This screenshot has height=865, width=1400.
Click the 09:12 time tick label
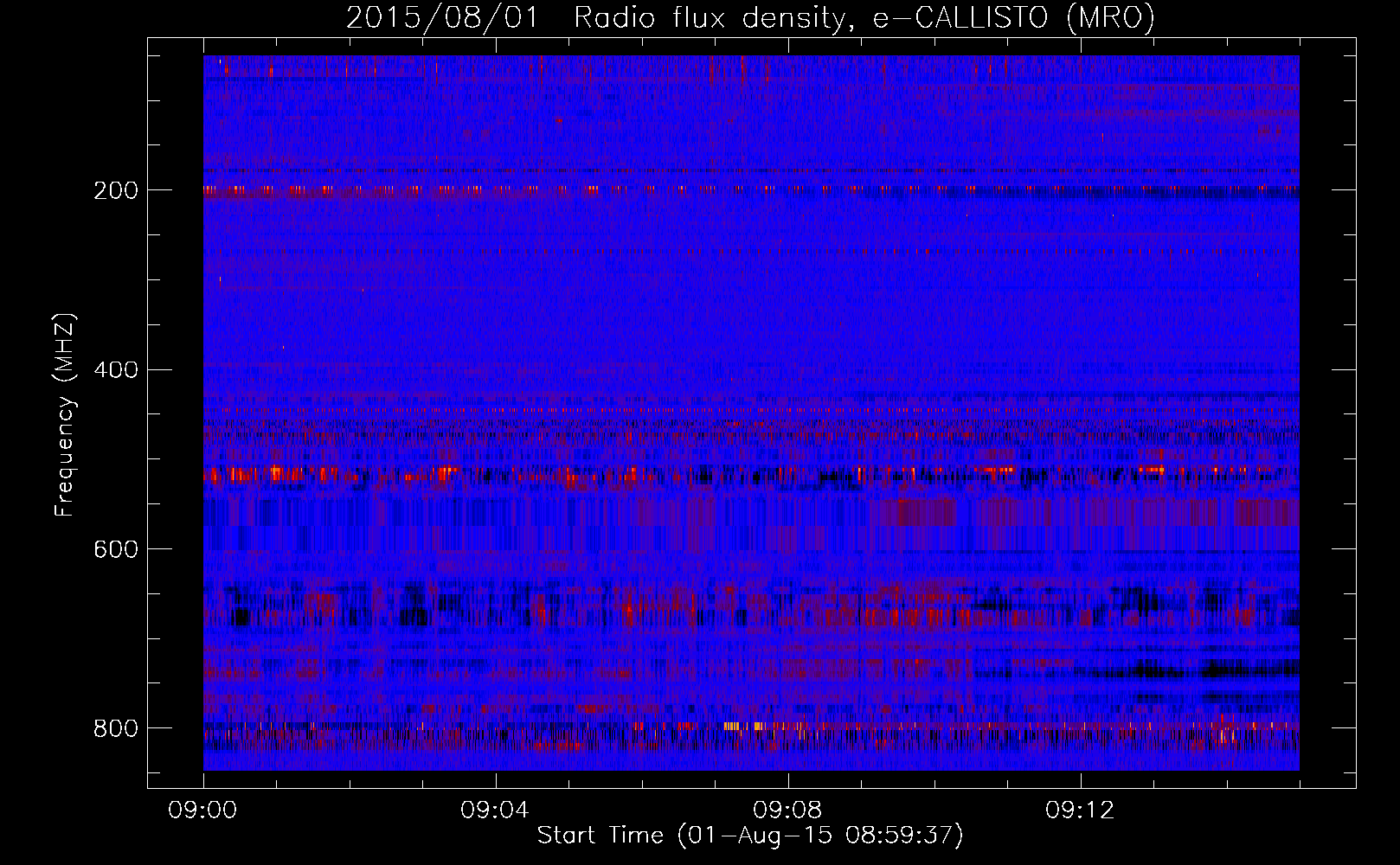[x=1081, y=811]
